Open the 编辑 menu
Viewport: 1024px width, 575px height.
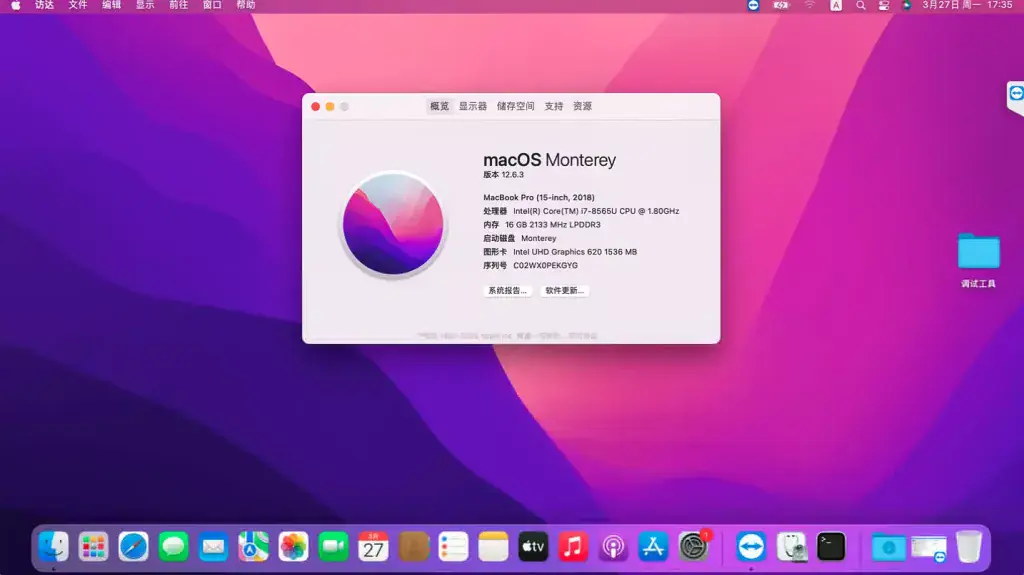tap(112, 5)
